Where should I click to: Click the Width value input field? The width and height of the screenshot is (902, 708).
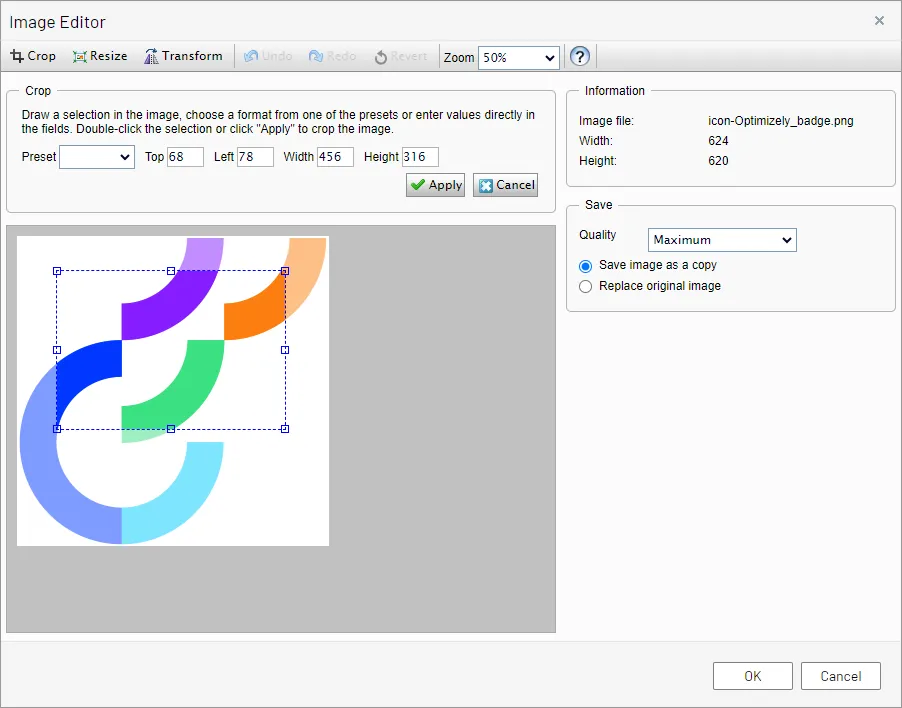click(x=335, y=157)
